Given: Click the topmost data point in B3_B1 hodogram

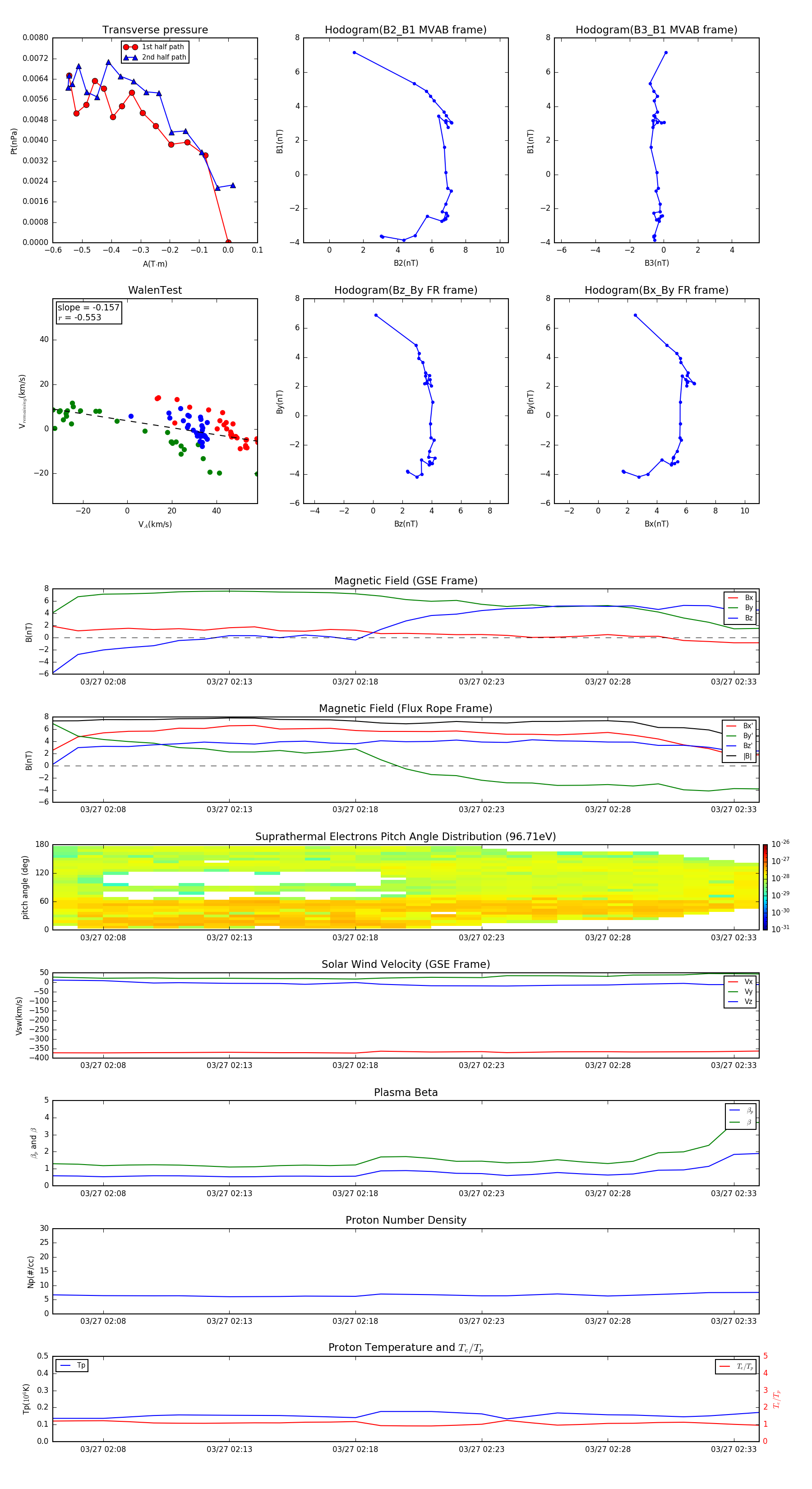Looking at the screenshot, I should (666, 53).
